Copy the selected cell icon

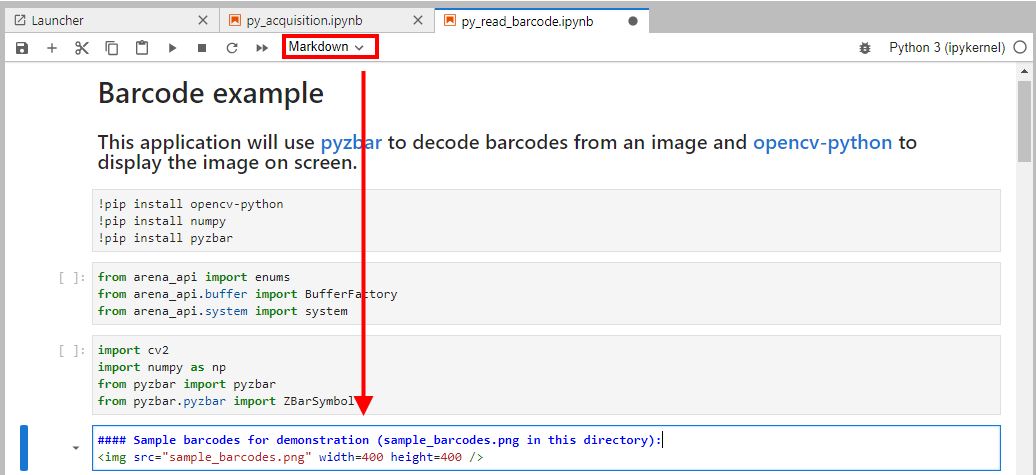point(112,47)
